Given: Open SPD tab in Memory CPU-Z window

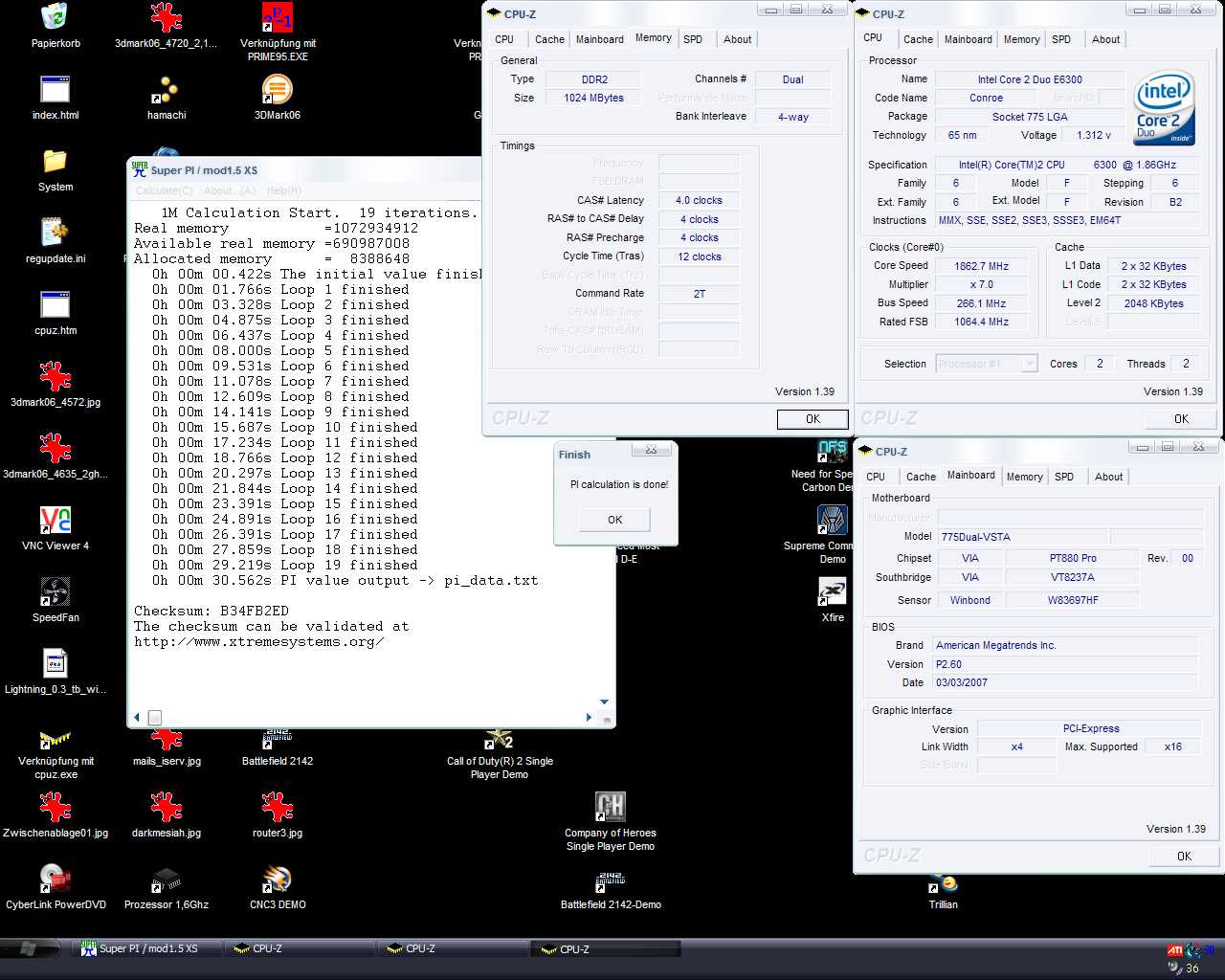Looking at the screenshot, I should pos(693,39).
